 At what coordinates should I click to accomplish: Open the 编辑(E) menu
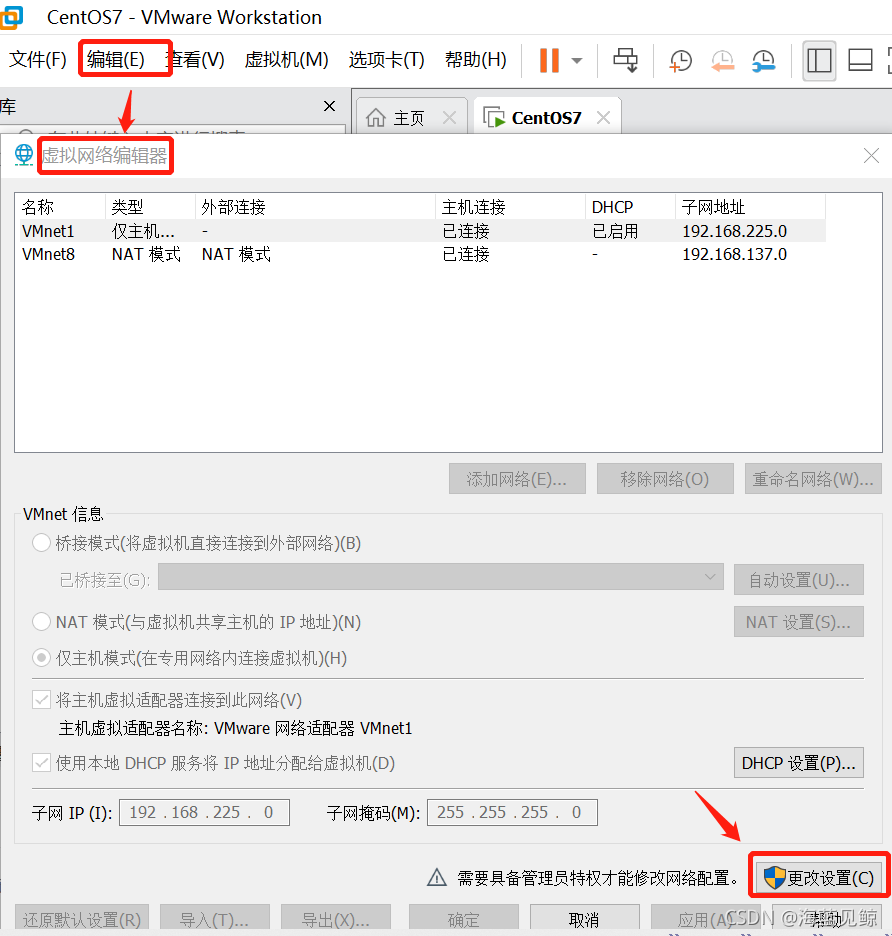coord(116,60)
